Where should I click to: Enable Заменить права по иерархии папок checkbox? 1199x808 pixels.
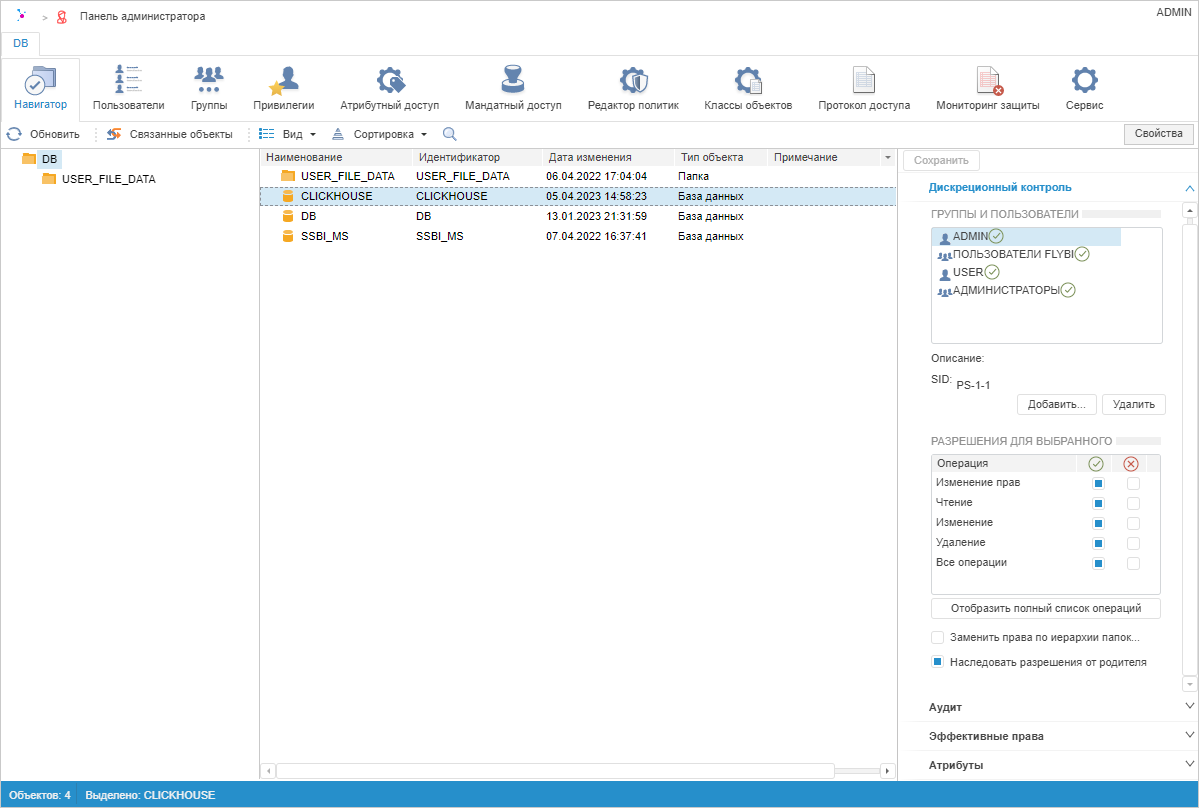938,638
